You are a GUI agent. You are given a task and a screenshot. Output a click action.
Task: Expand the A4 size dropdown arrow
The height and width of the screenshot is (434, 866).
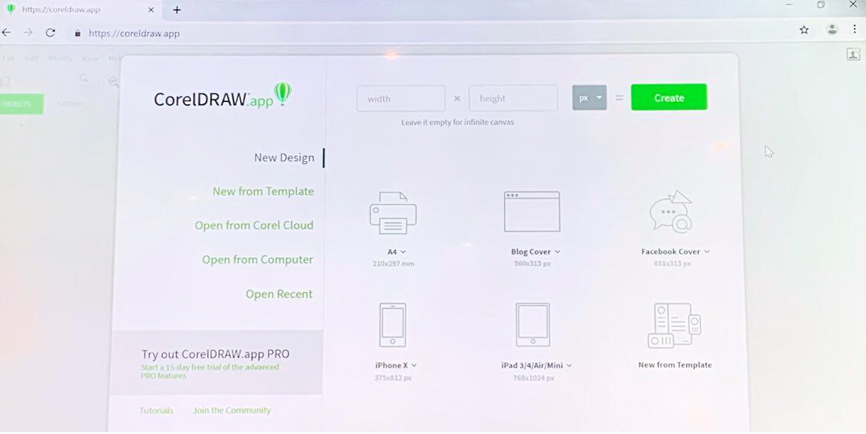(x=403, y=252)
